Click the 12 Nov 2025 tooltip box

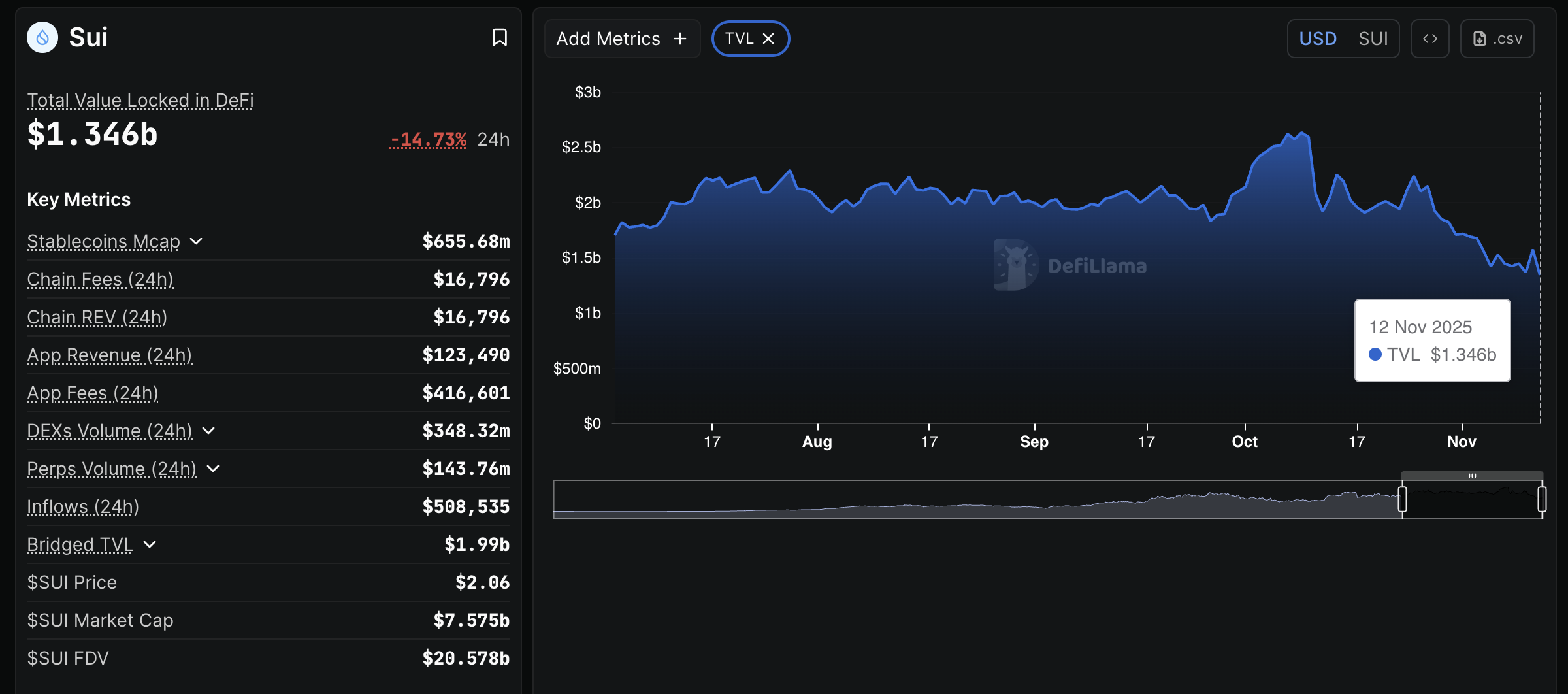1433,340
